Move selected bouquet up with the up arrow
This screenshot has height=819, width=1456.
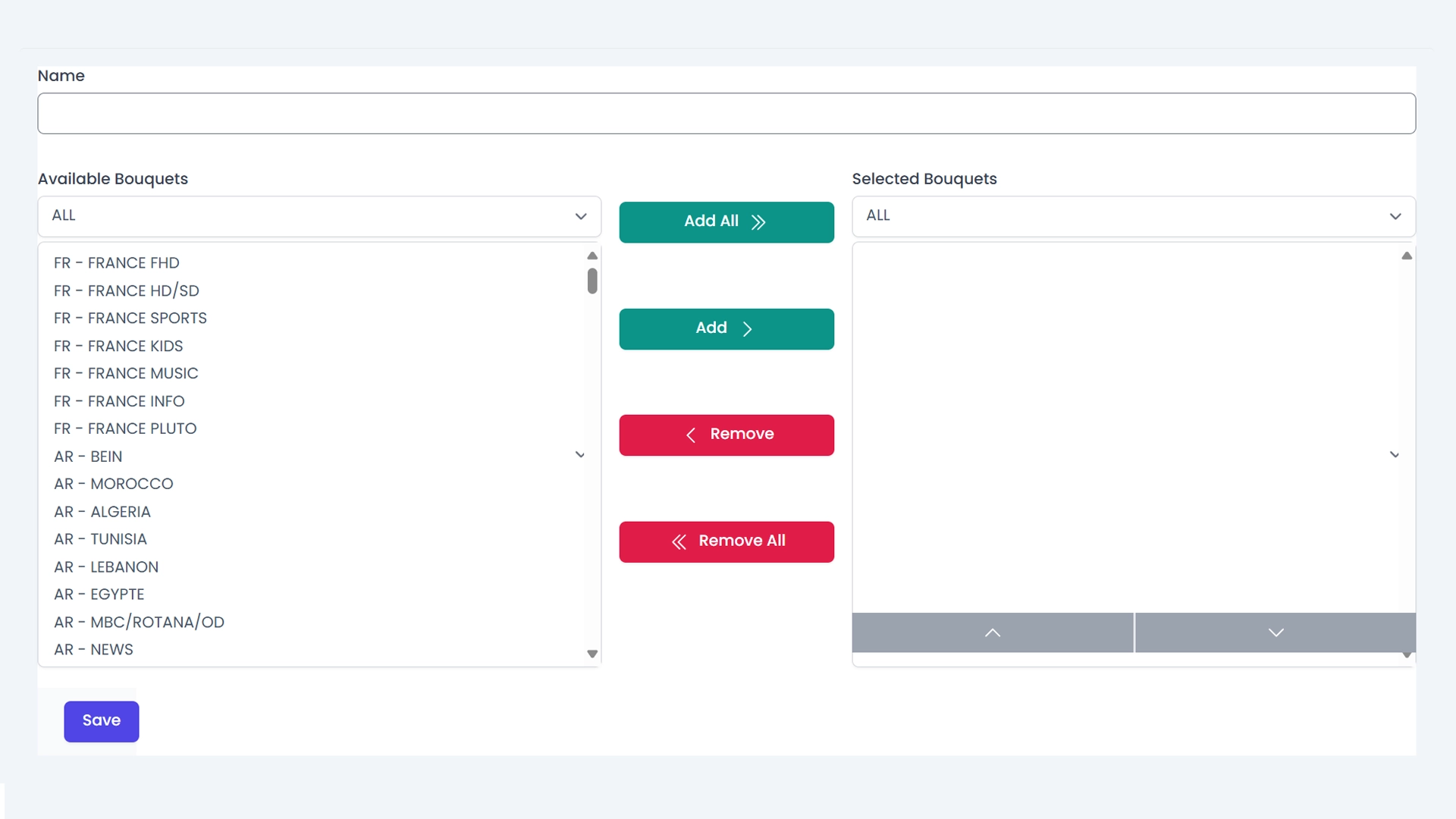click(992, 632)
